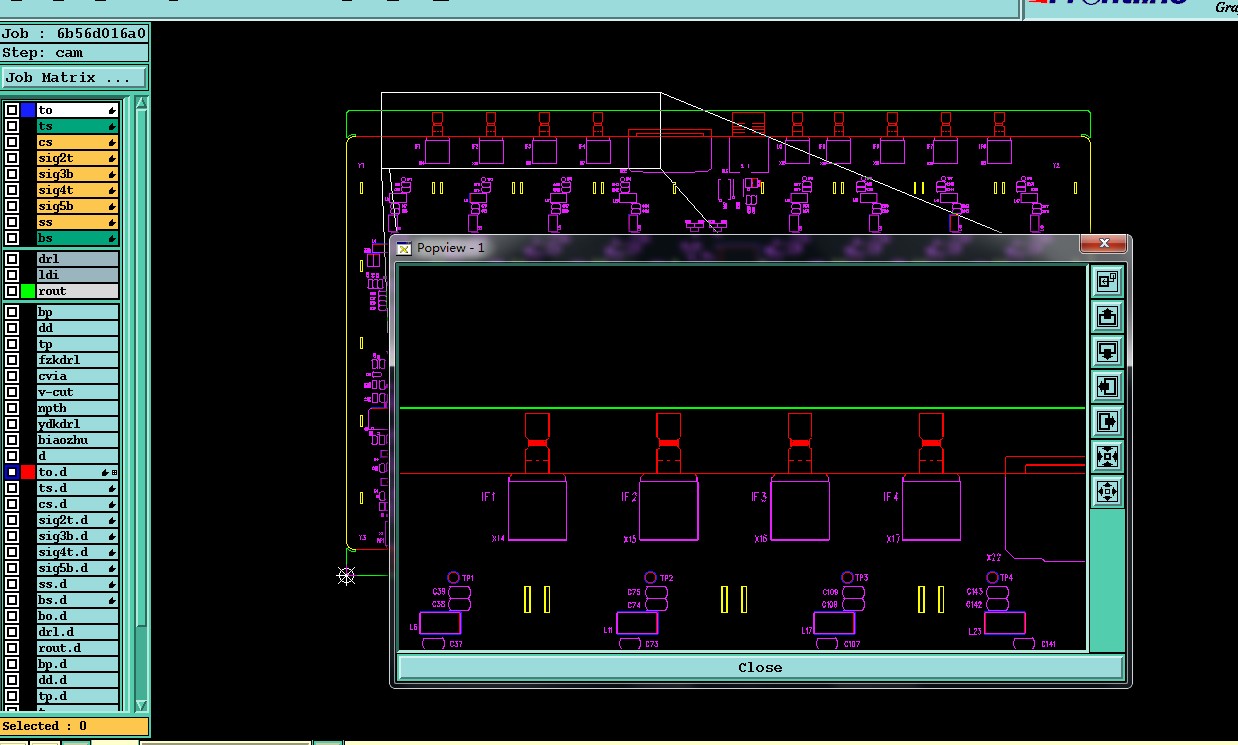Image resolution: width=1238 pixels, height=745 pixels.
Task: Toggle display checkbox for layer 'rout'
Action: 12,291
